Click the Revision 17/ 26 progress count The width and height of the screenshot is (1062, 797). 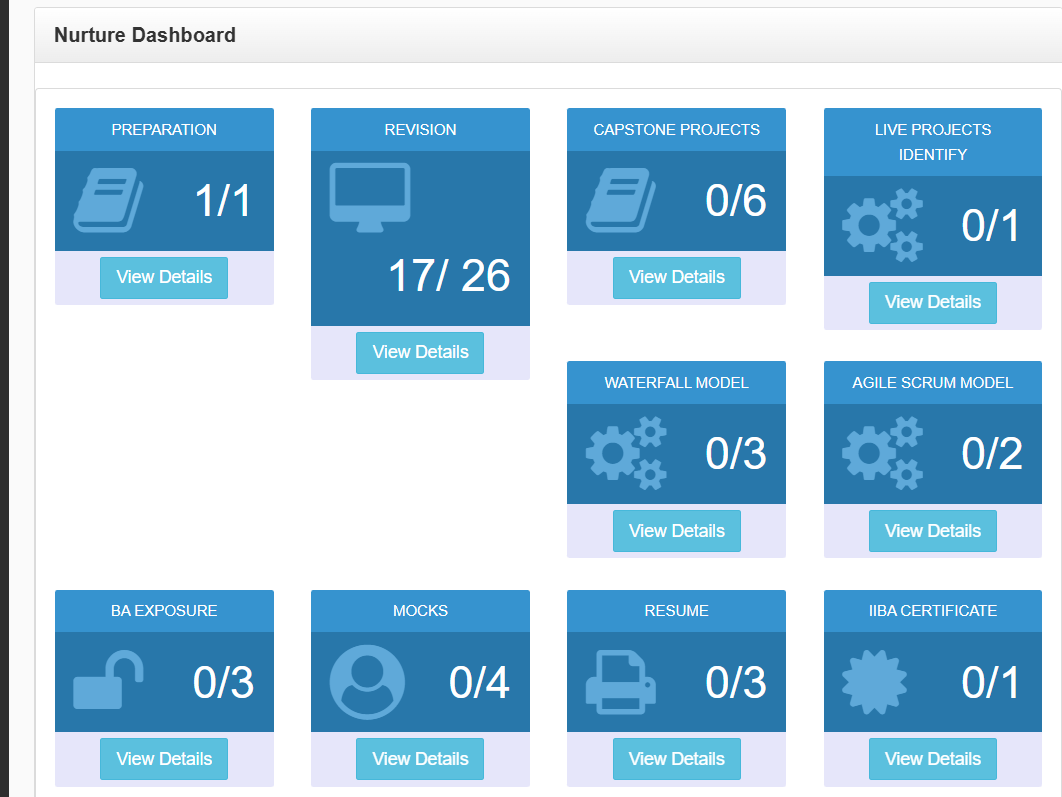(449, 276)
